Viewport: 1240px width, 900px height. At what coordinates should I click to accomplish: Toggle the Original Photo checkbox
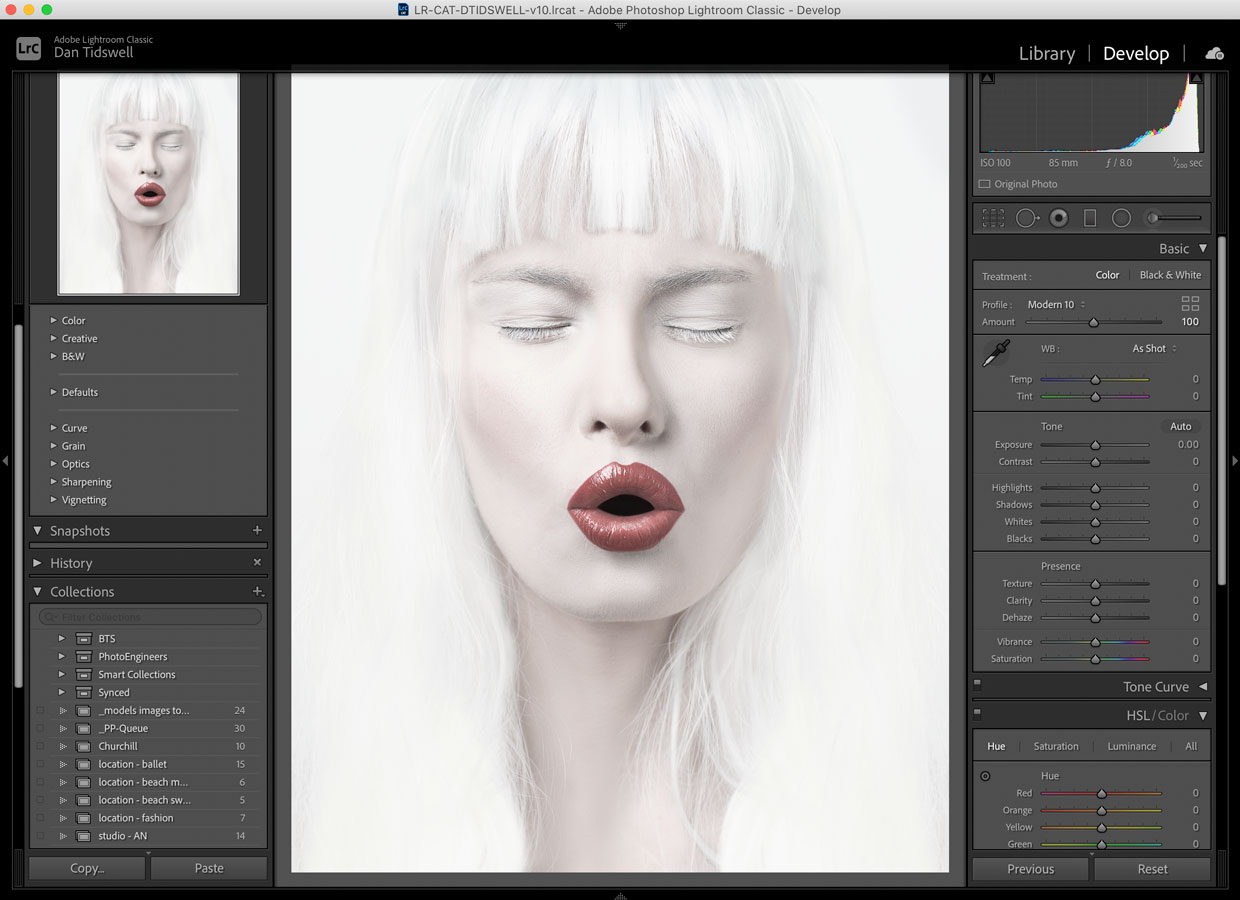coord(983,184)
